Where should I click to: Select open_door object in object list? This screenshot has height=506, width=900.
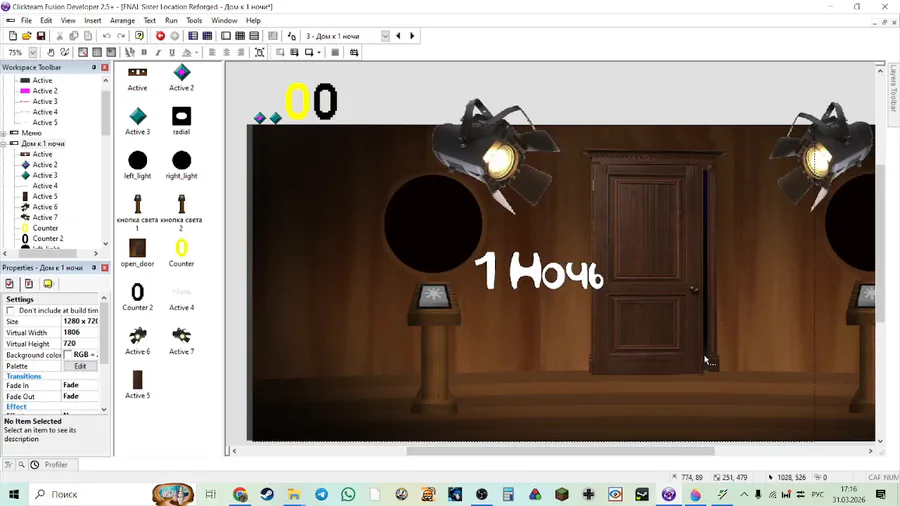(x=137, y=253)
